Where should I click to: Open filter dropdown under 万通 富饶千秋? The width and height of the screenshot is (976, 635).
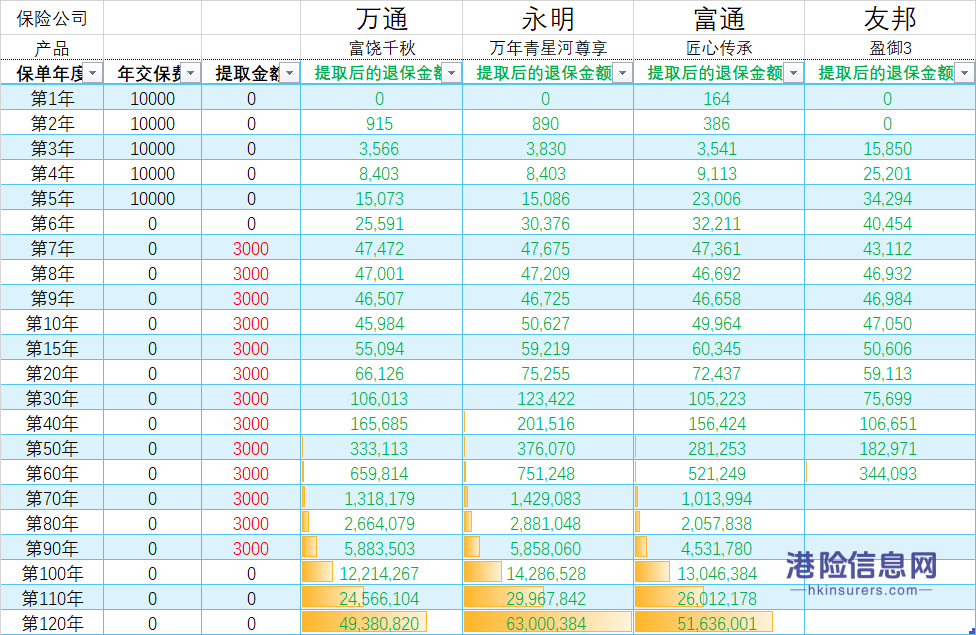[452, 73]
